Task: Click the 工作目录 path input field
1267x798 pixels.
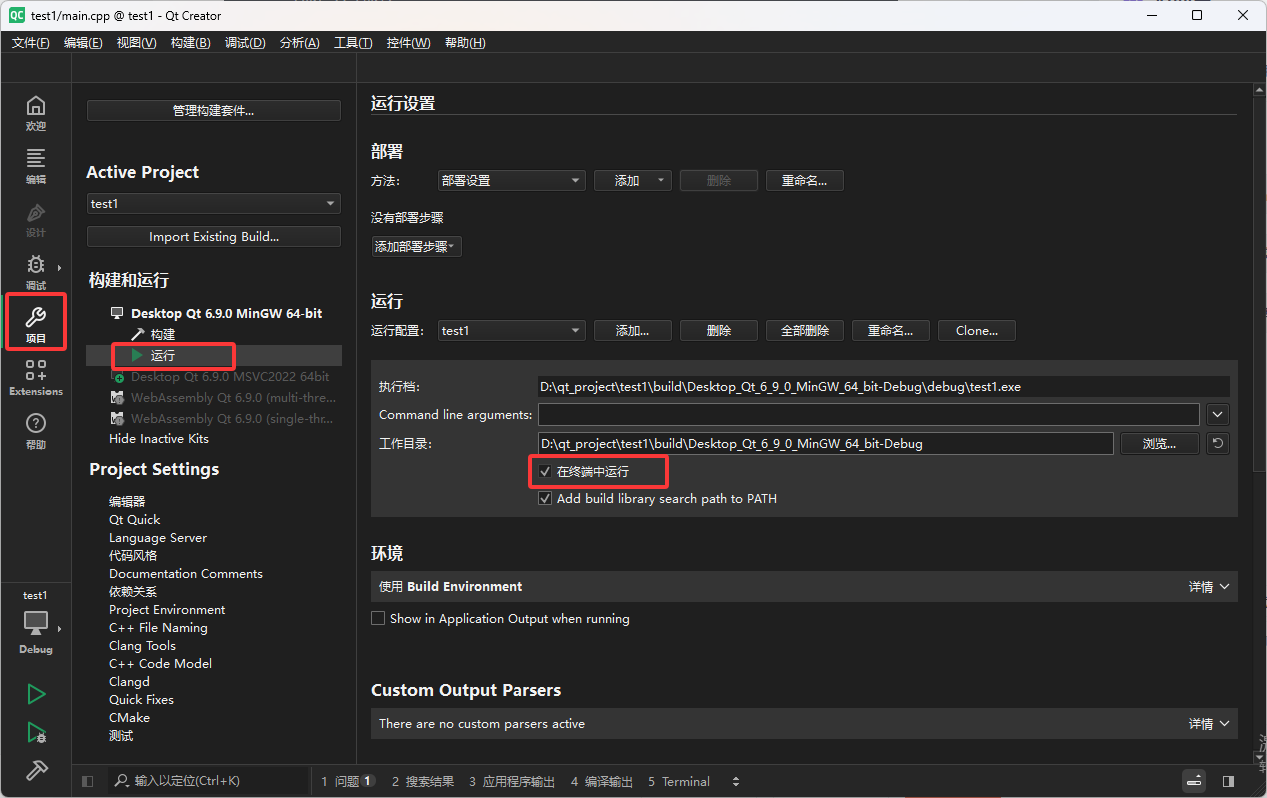Action: (825, 444)
